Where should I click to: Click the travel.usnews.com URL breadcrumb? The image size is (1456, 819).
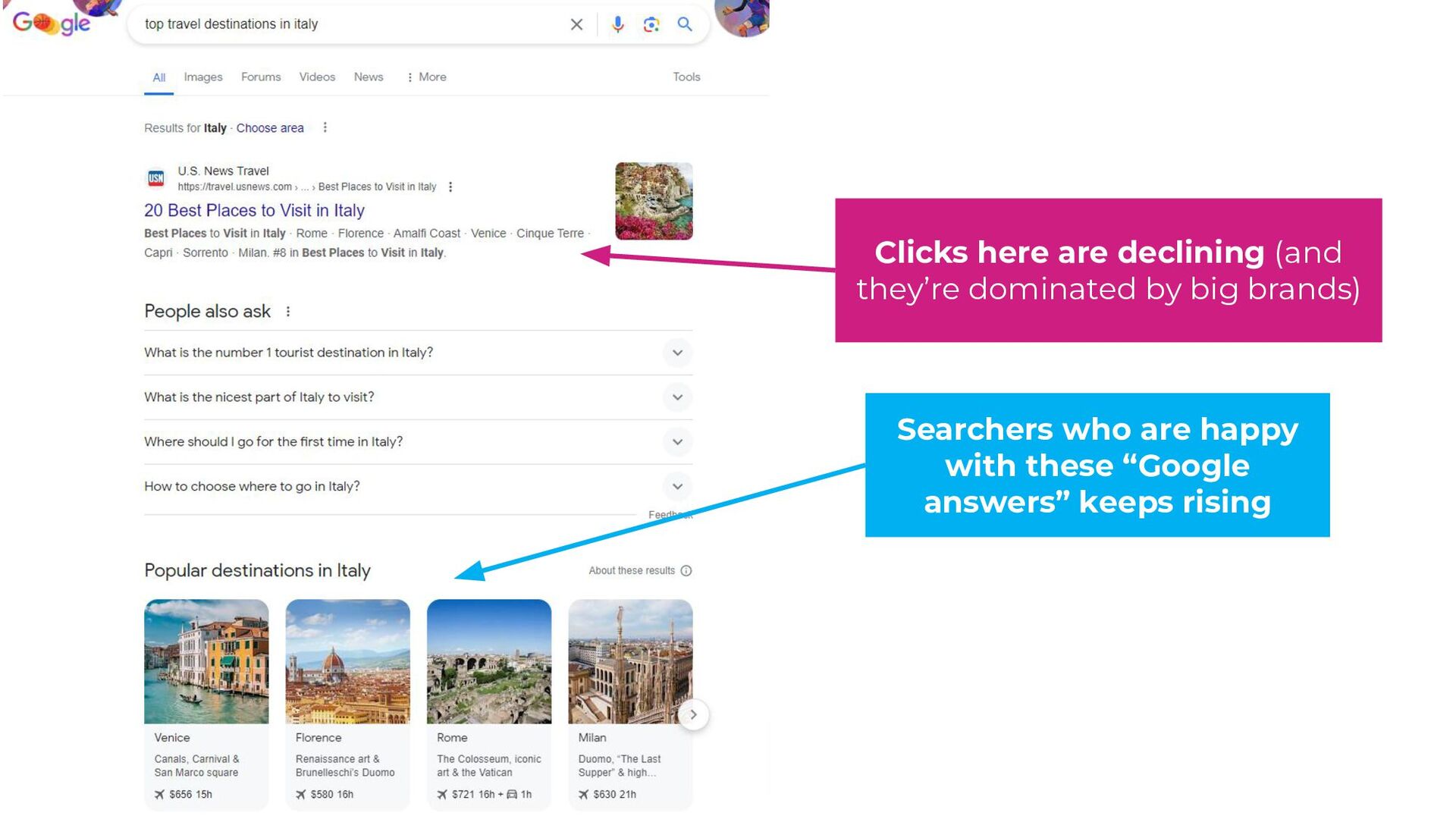pos(306,187)
